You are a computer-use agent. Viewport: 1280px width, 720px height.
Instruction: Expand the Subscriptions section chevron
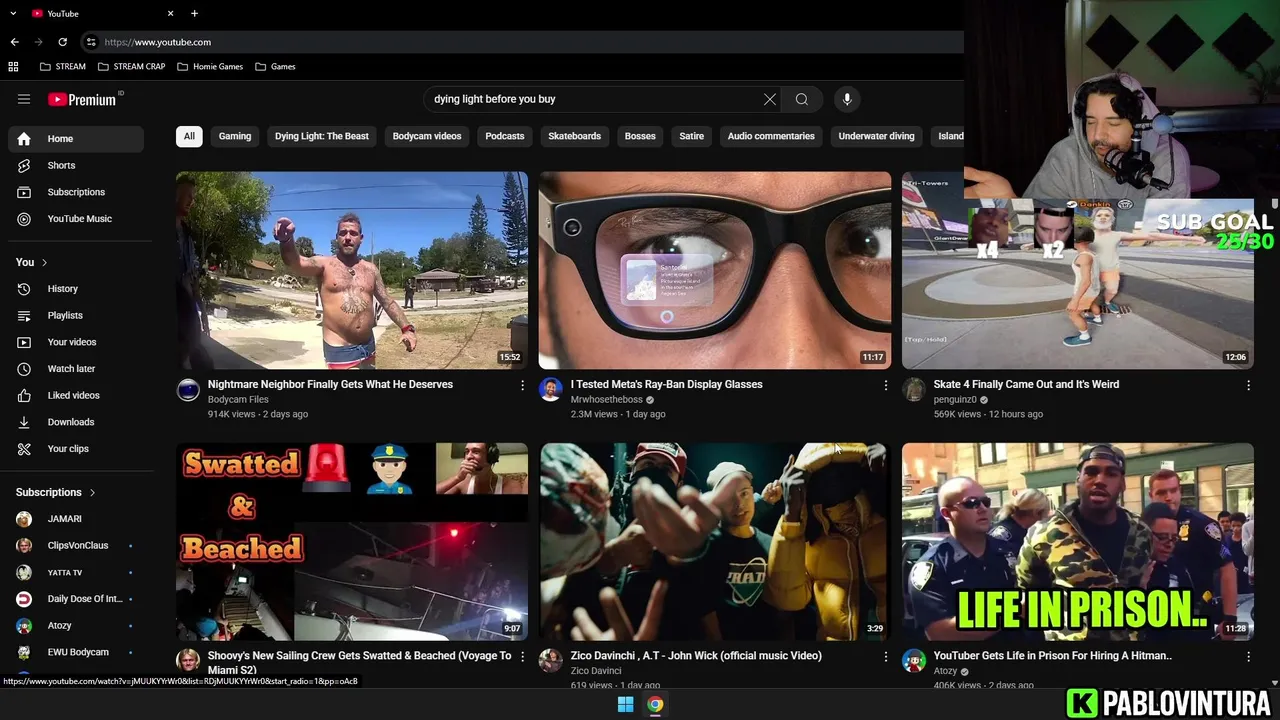coord(92,492)
